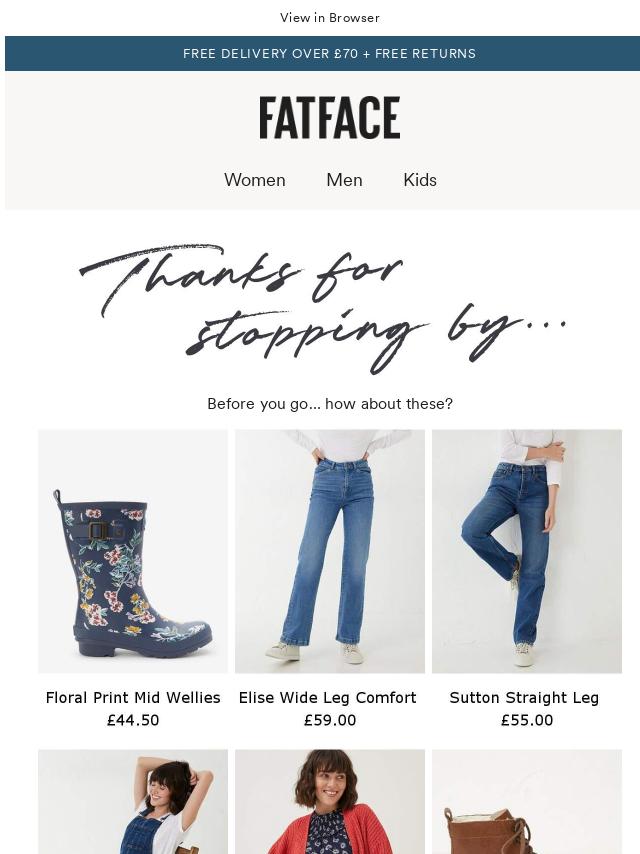Open the wide leg jeans product photo
Screen dimensions: 640x854
(x=330, y=551)
